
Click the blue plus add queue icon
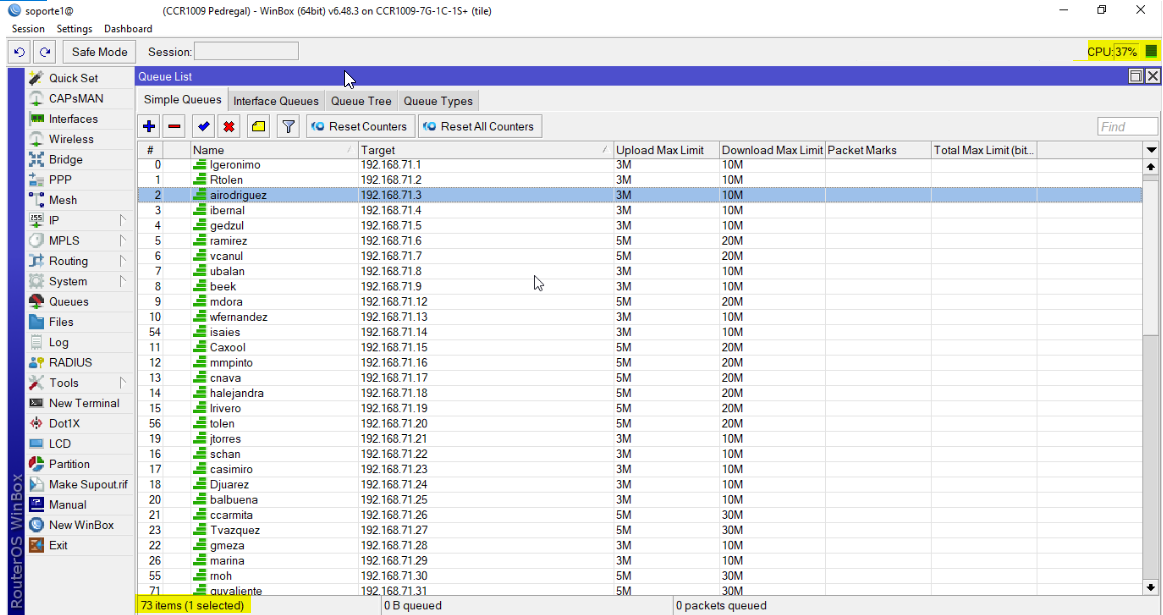click(x=149, y=126)
